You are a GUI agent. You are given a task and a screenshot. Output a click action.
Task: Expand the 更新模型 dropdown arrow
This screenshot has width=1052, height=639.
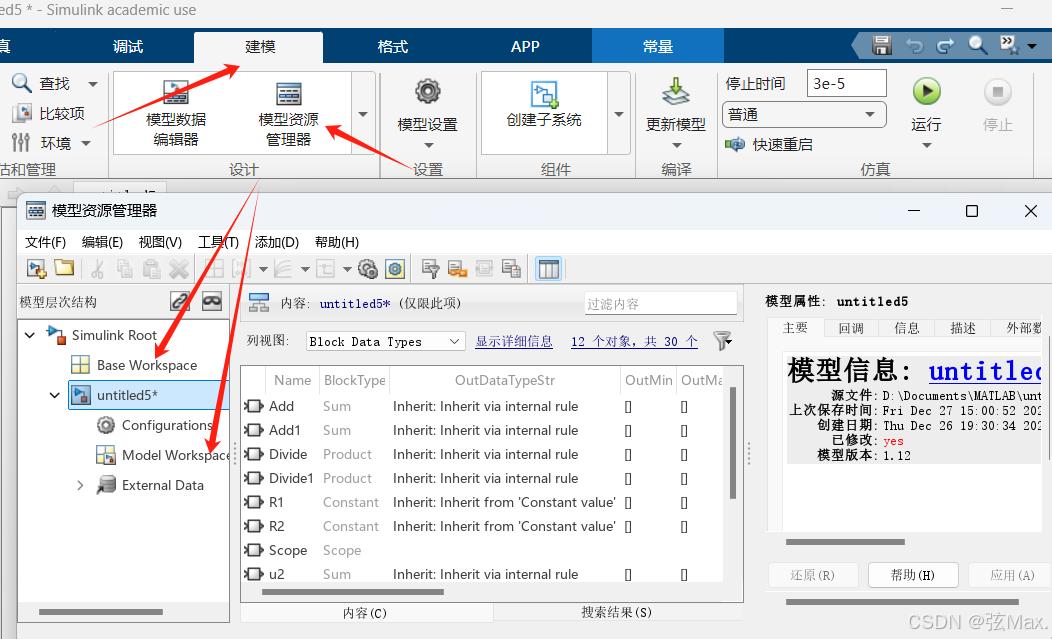[x=676, y=146]
